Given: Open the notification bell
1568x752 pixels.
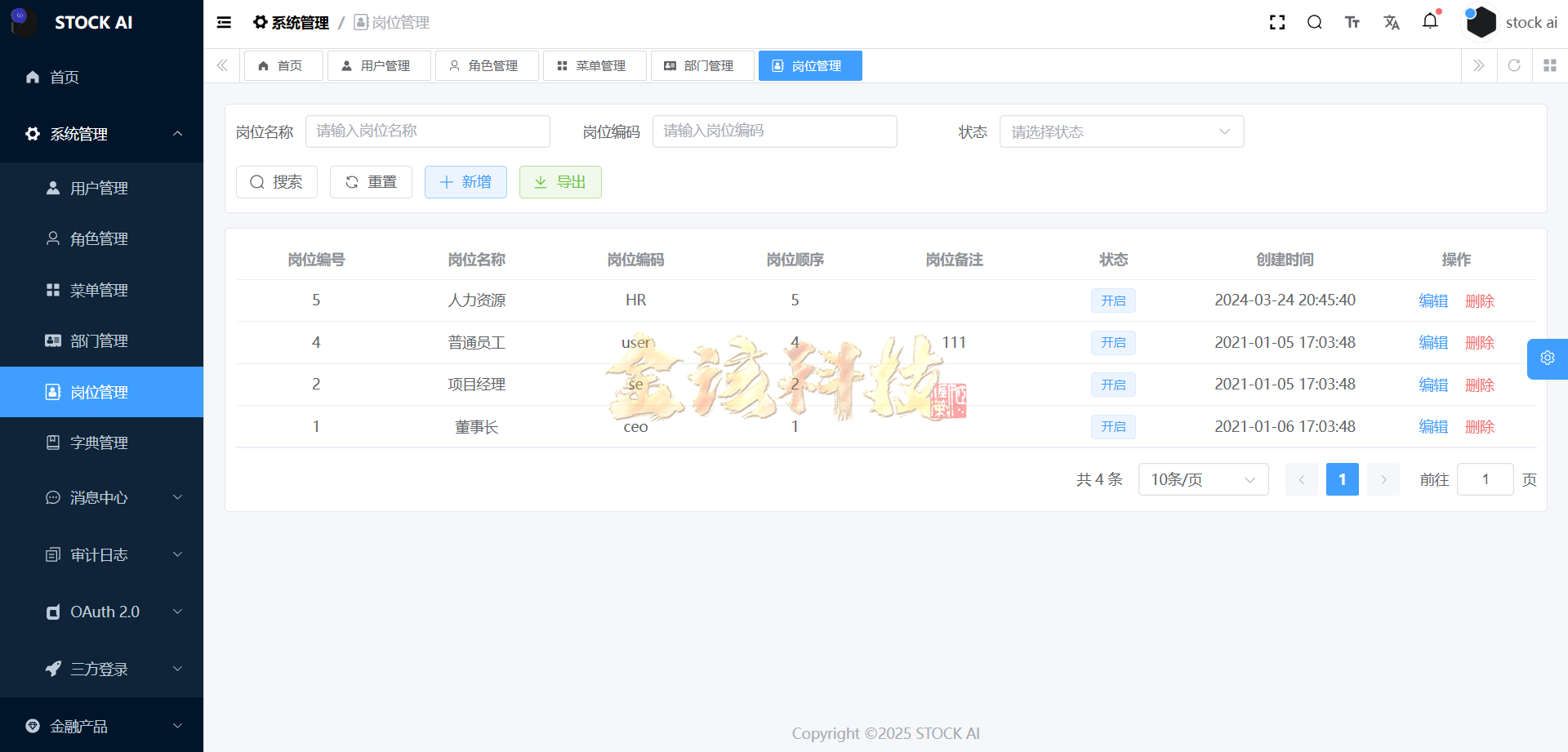Looking at the screenshot, I should 1430,22.
